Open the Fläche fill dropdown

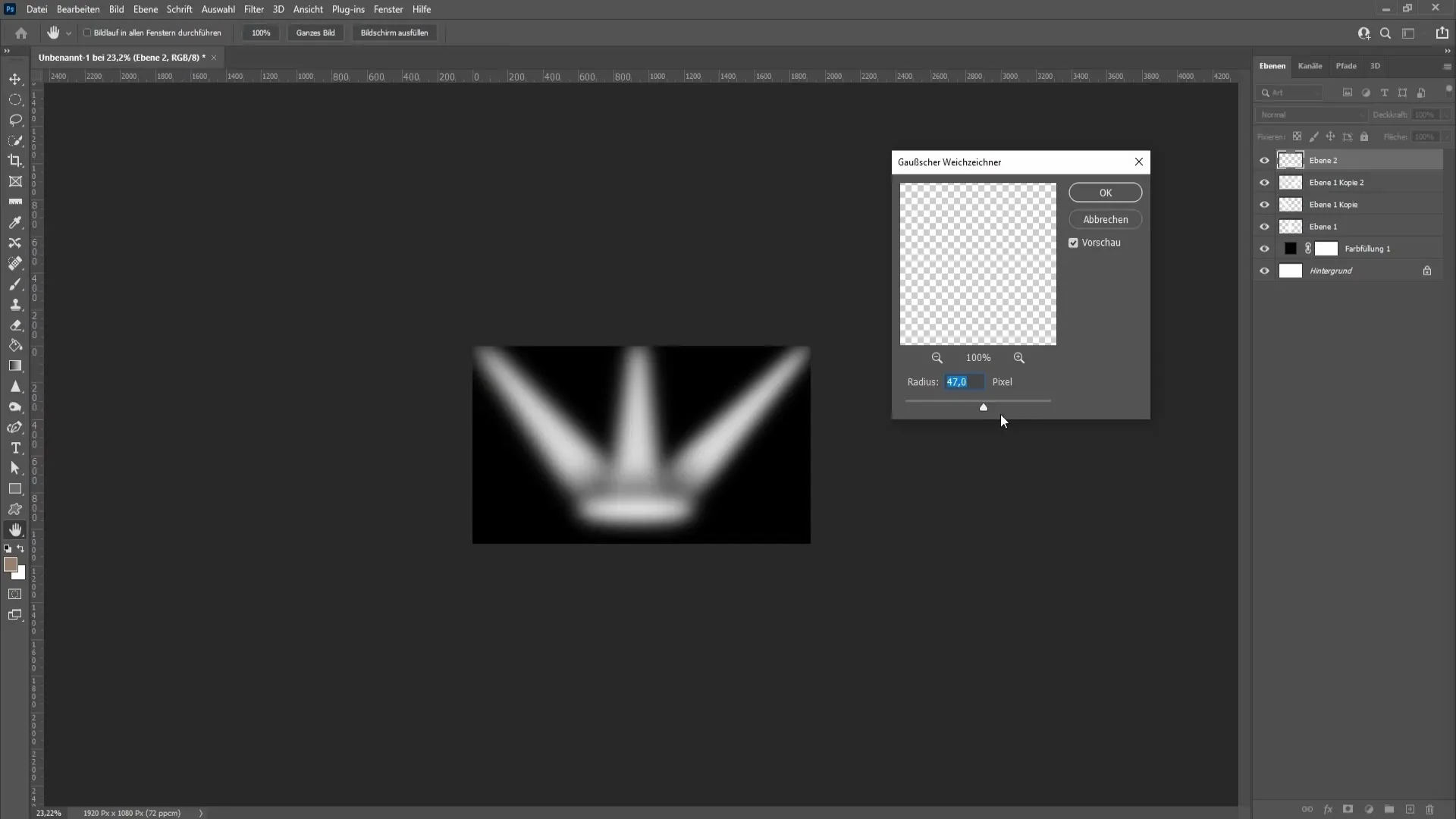coord(1447,137)
